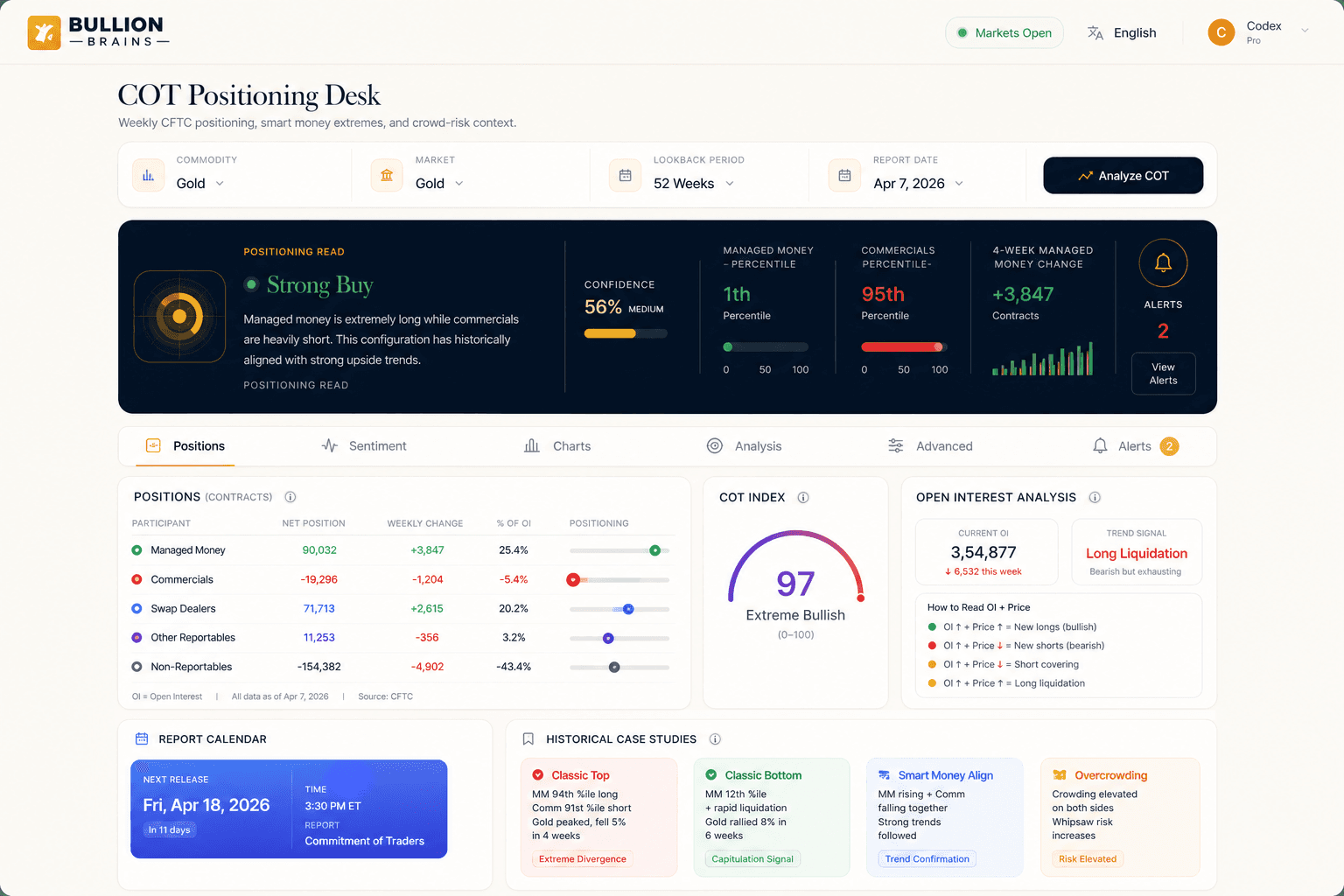Click the Analyze COT button
Image resolution: width=1344 pixels, height=896 pixels.
(1123, 175)
